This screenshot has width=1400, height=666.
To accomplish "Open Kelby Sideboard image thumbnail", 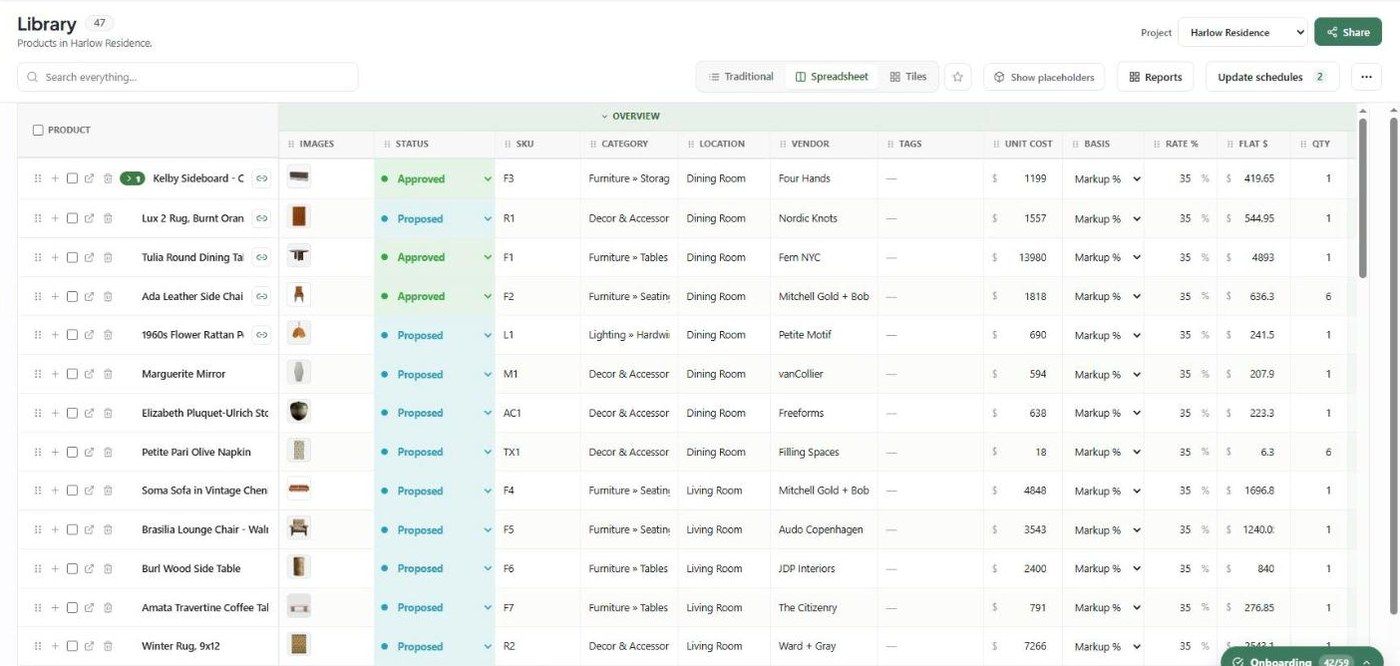I will [x=298, y=178].
